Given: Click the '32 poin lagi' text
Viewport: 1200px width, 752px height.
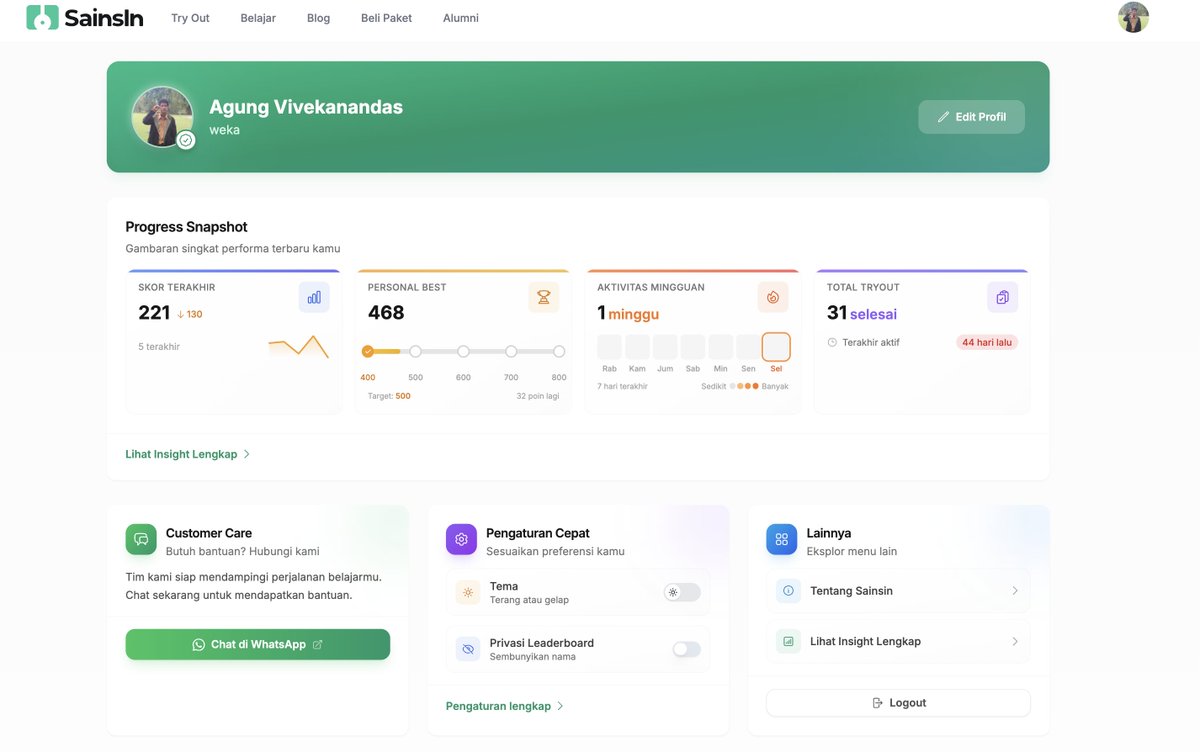Looking at the screenshot, I should (537, 396).
